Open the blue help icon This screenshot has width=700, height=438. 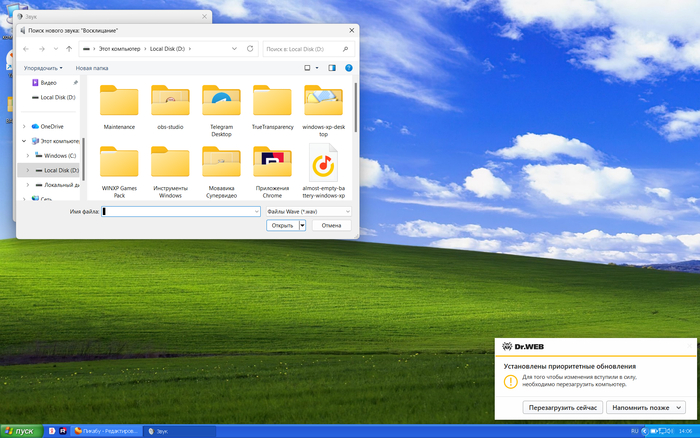point(348,68)
